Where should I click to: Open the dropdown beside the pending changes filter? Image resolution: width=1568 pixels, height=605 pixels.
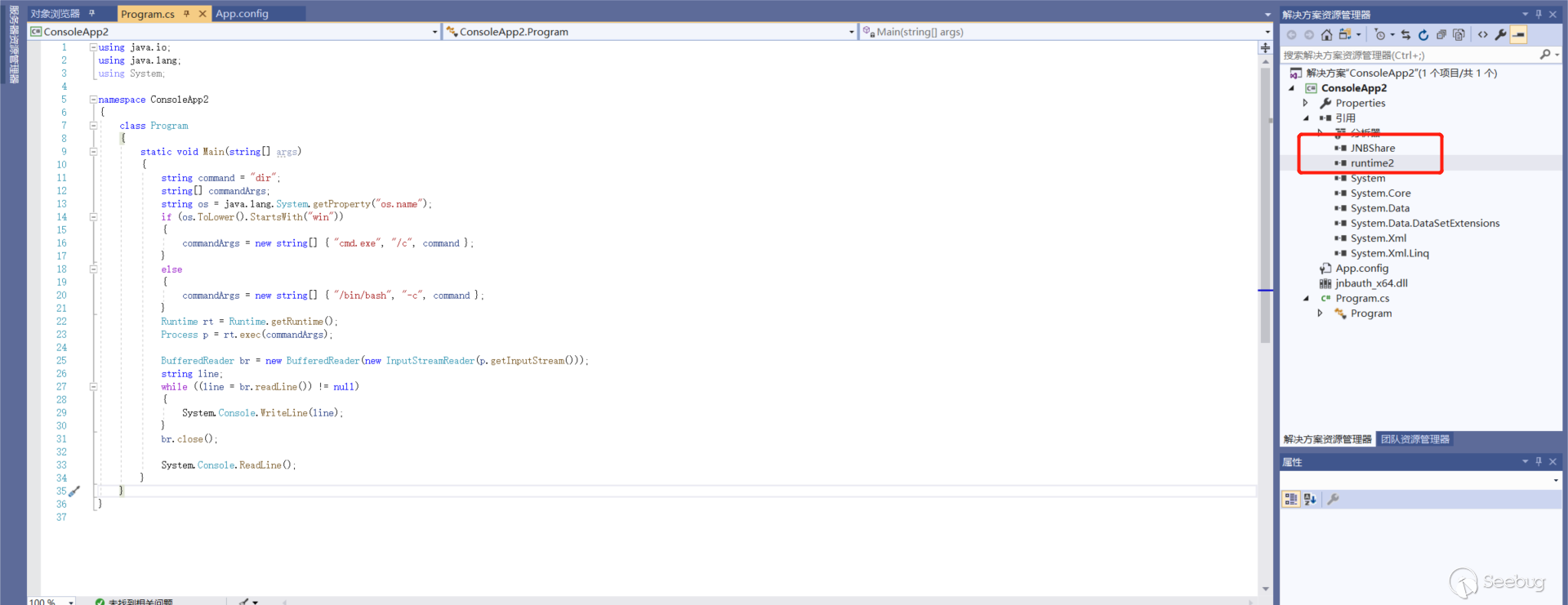click(x=1392, y=34)
